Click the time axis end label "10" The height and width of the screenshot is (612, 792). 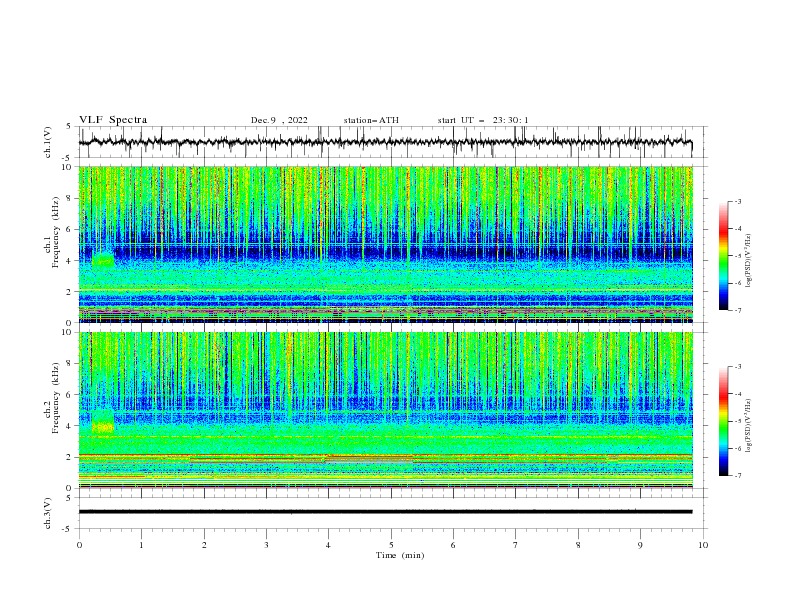703,545
